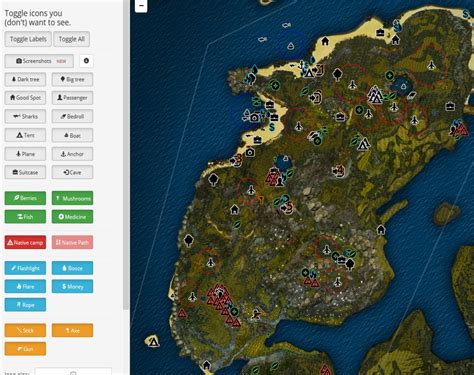Toggle the Plane markers

coord(25,154)
